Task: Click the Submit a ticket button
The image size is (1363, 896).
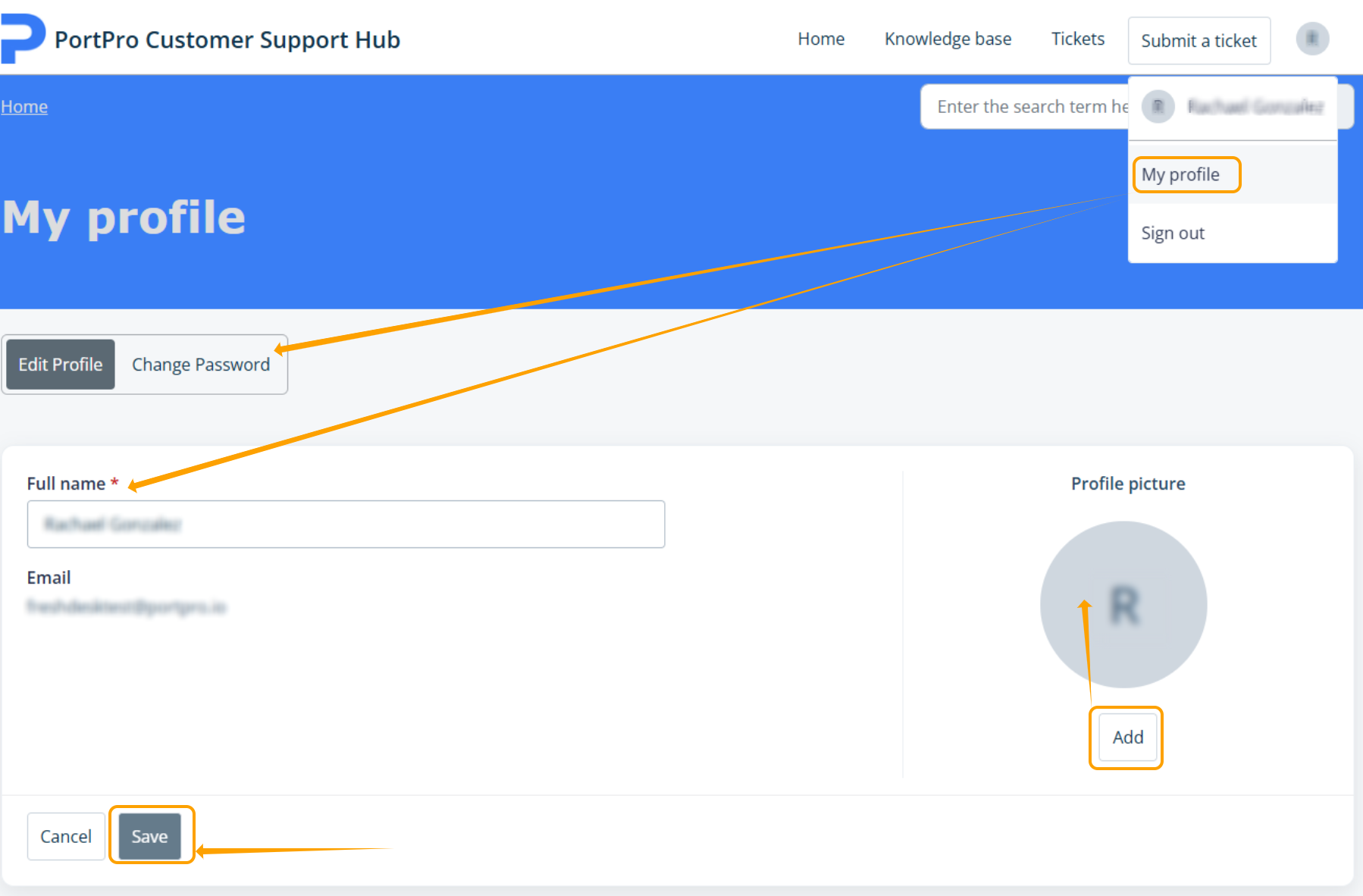Action: pyautogui.click(x=1198, y=40)
